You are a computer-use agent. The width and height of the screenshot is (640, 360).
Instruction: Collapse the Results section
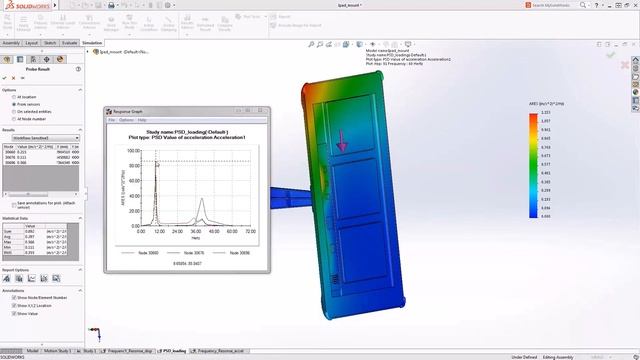click(80, 130)
